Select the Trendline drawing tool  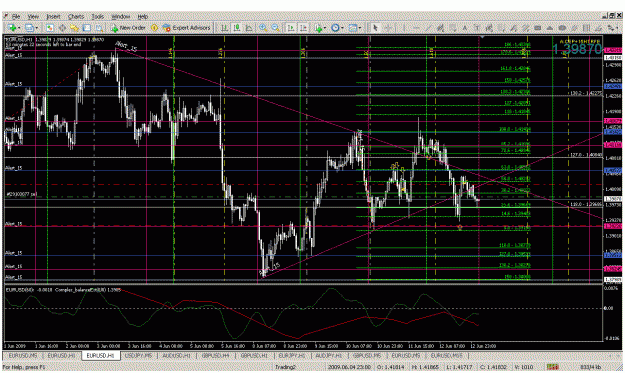pyautogui.click(x=428, y=28)
